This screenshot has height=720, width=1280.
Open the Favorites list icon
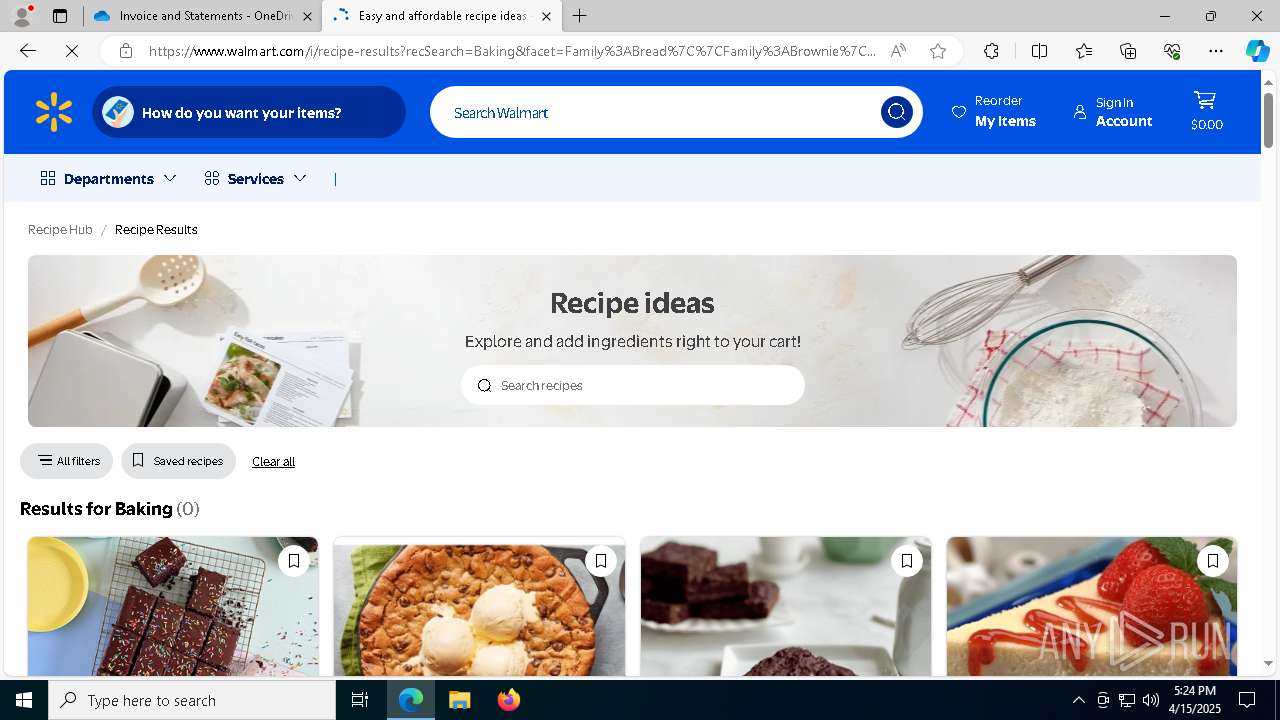pyautogui.click(x=1084, y=51)
